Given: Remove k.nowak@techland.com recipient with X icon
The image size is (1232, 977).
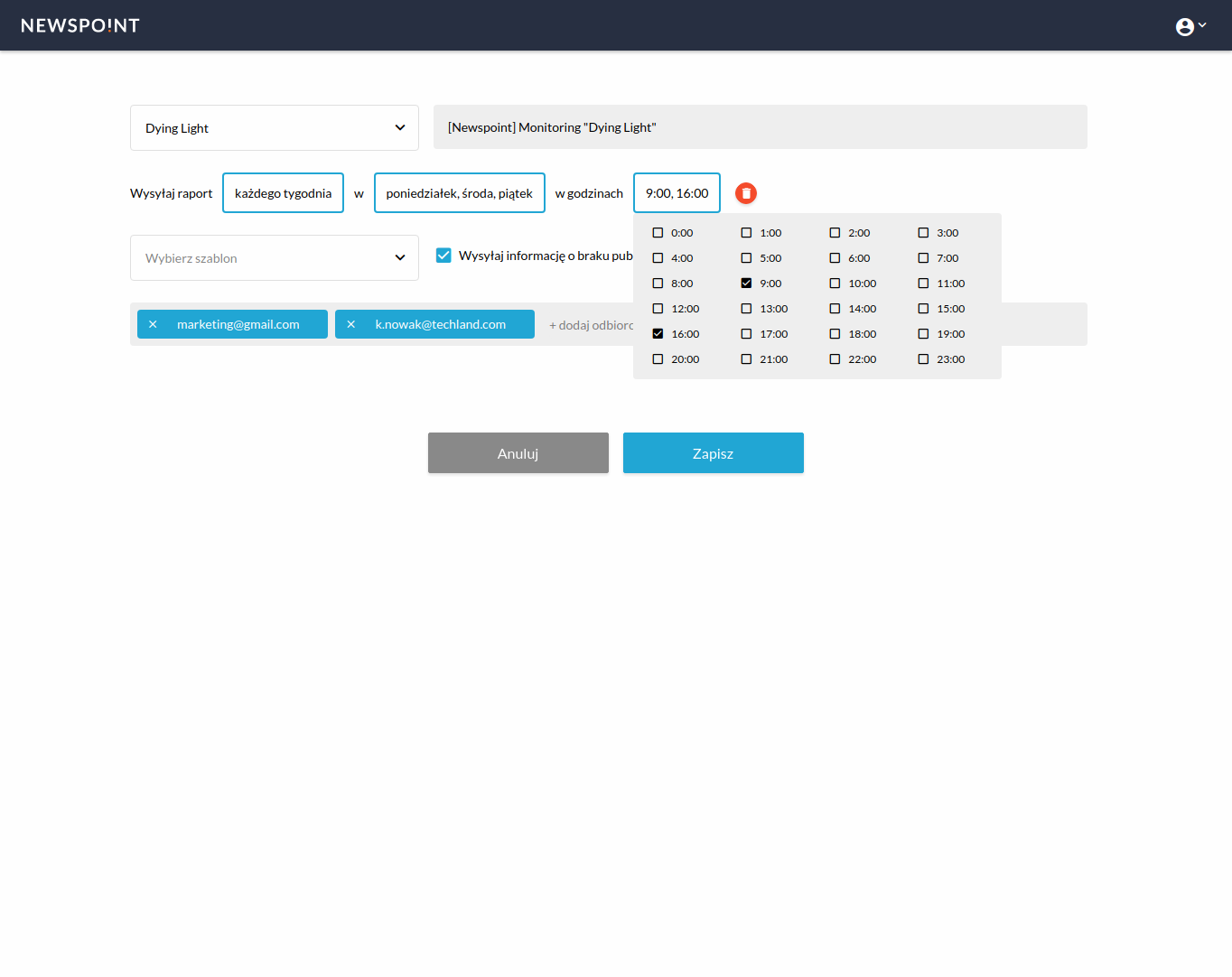Looking at the screenshot, I should (x=351, y=324).
